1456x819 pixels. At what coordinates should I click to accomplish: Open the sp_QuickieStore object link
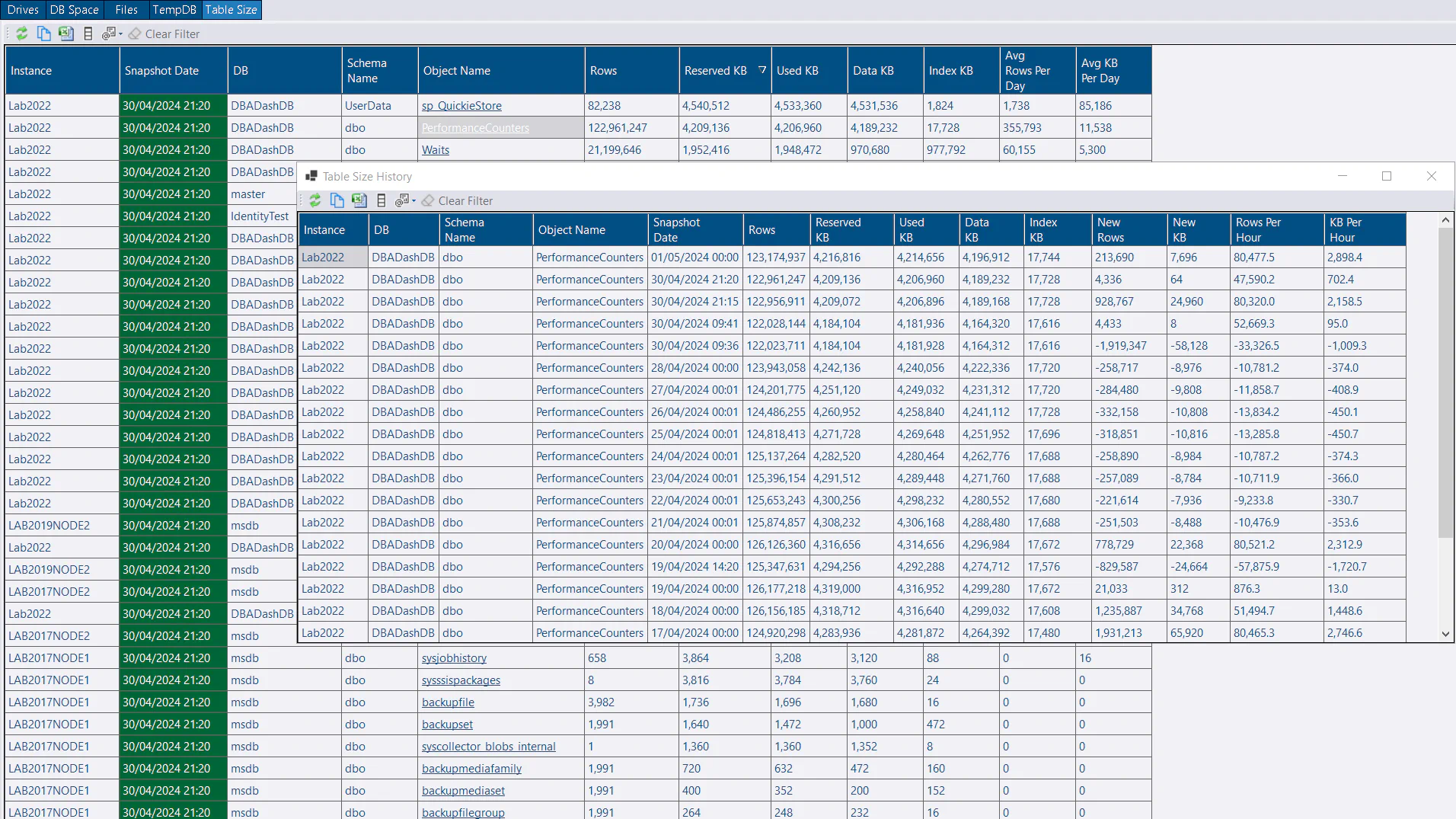click(x=461, y=105)
